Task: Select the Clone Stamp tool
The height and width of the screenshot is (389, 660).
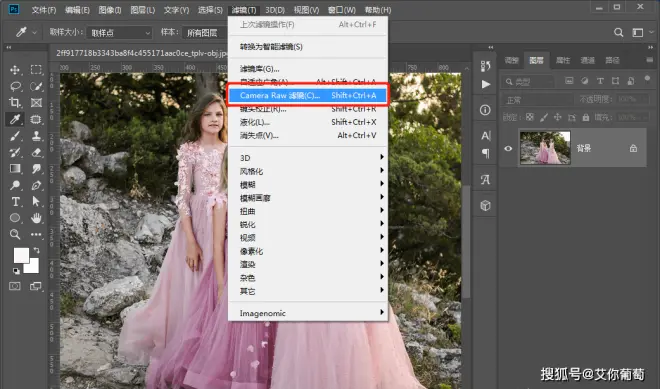Action: (x=36, y=136)
